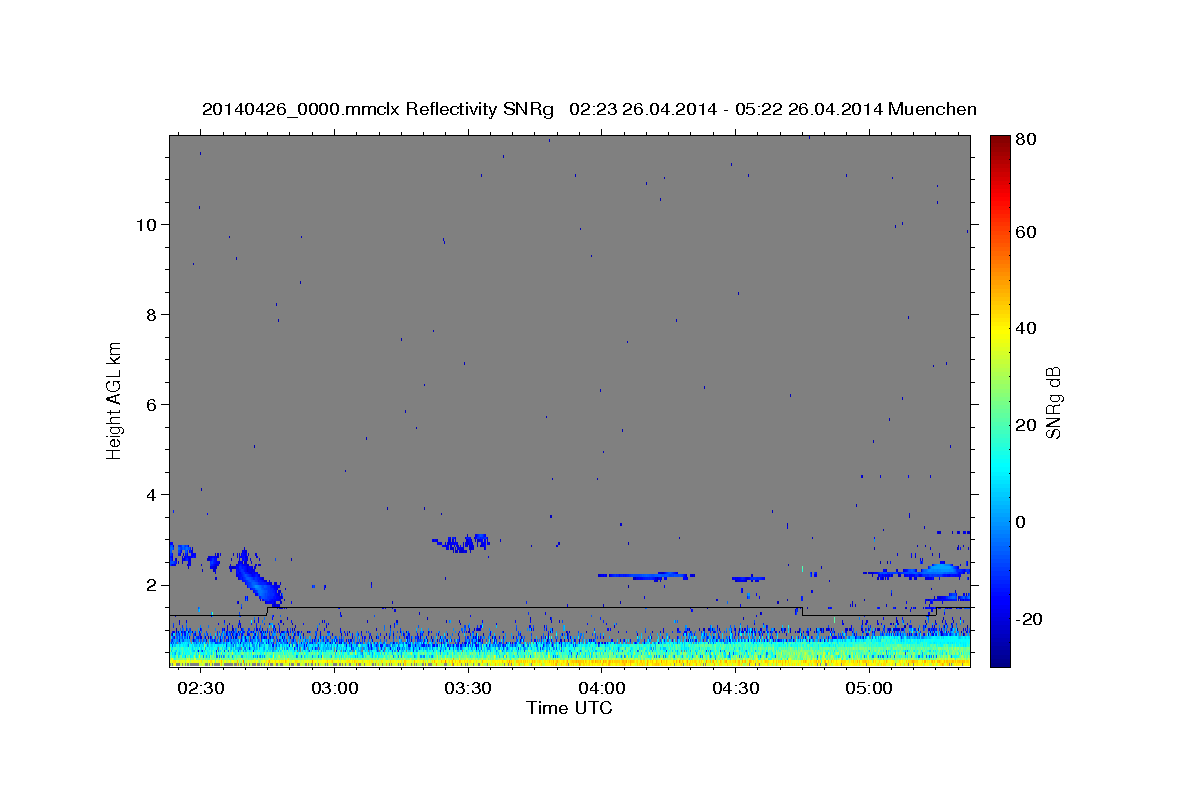Click the height axis value 4
1200x800 pixels.
point(153,495)
